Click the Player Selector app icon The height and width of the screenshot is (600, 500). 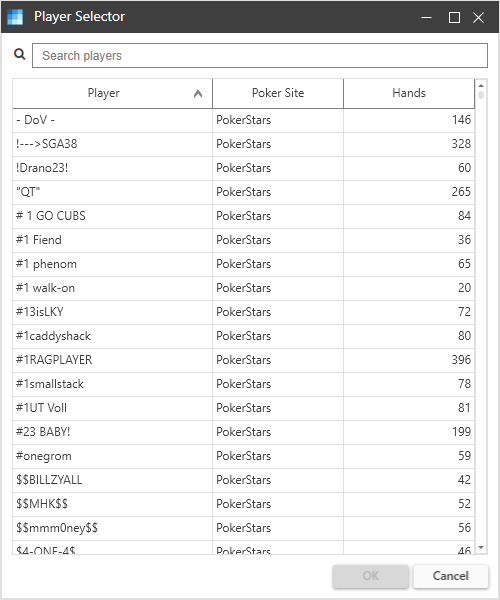coord(15,17)
